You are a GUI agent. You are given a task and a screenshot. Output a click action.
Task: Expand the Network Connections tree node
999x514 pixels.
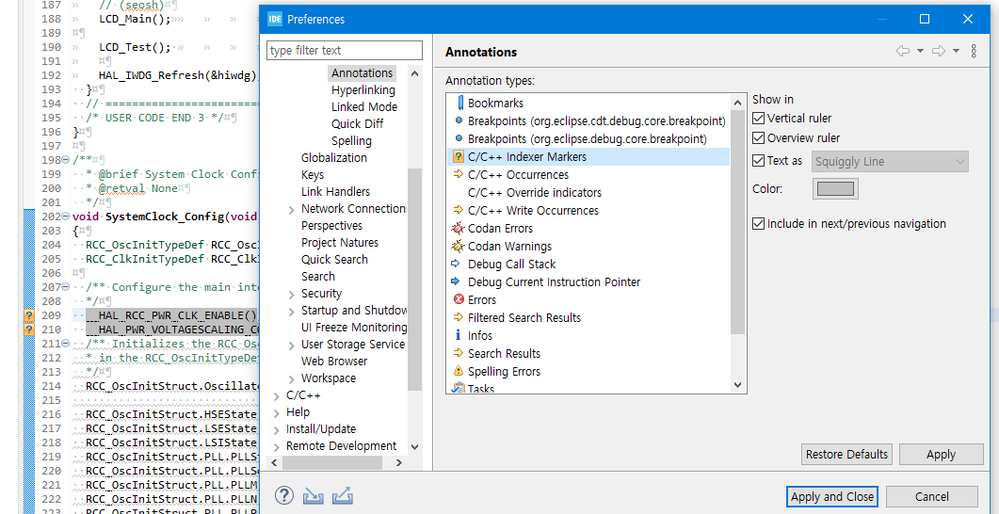pyautogui.click(x=291, y=210)
